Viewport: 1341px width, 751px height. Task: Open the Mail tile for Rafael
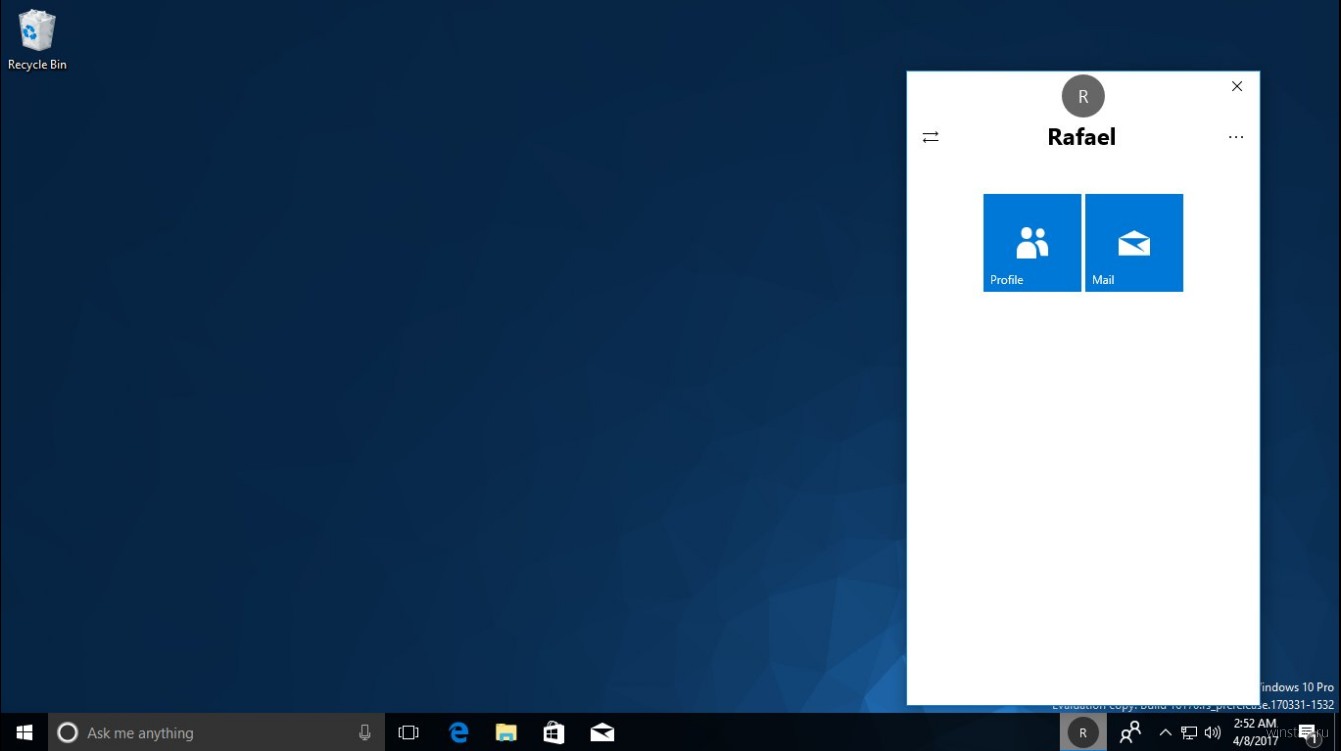1134,243
